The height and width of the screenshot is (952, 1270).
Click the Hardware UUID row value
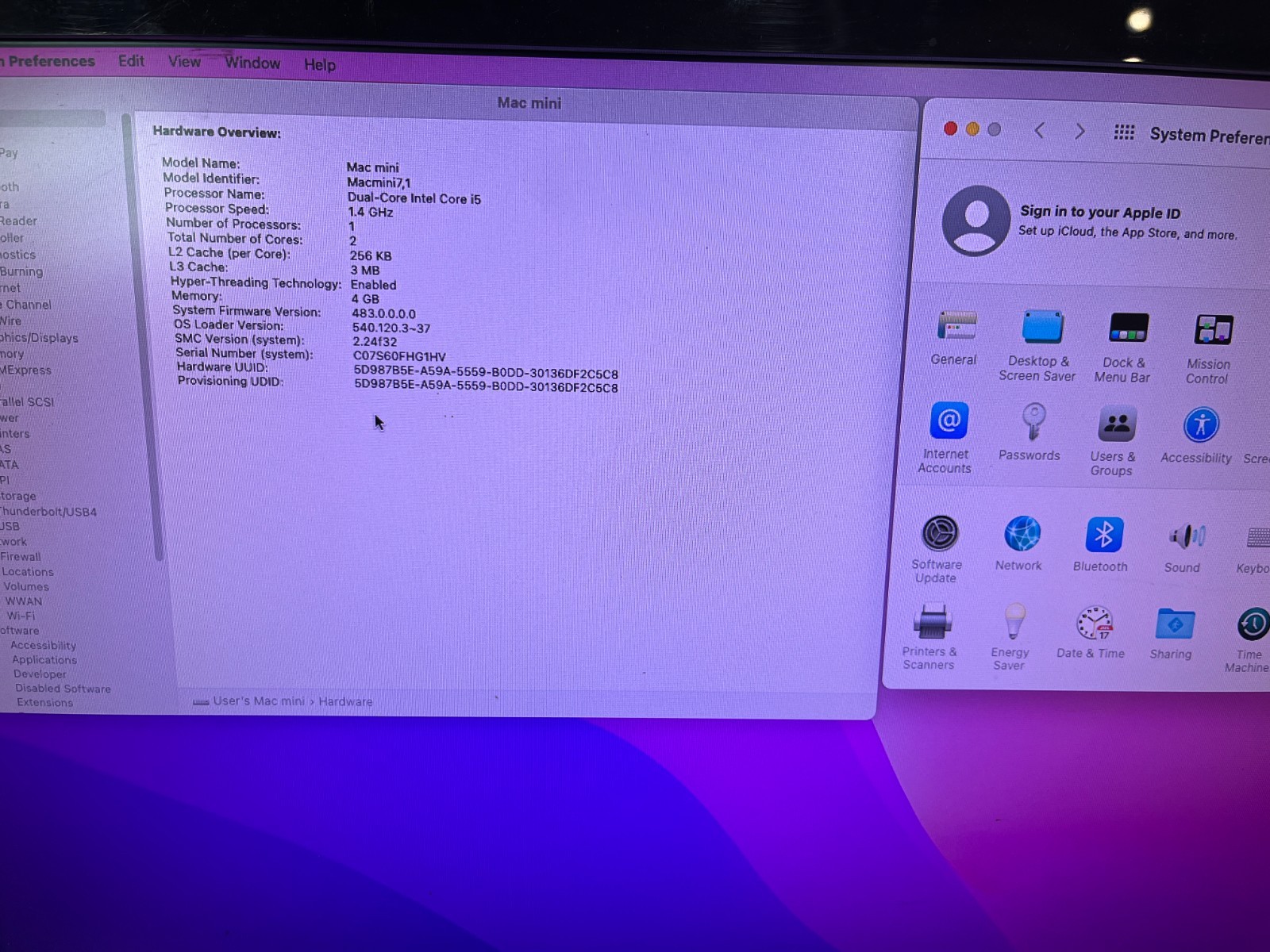(x=486, y=374)
